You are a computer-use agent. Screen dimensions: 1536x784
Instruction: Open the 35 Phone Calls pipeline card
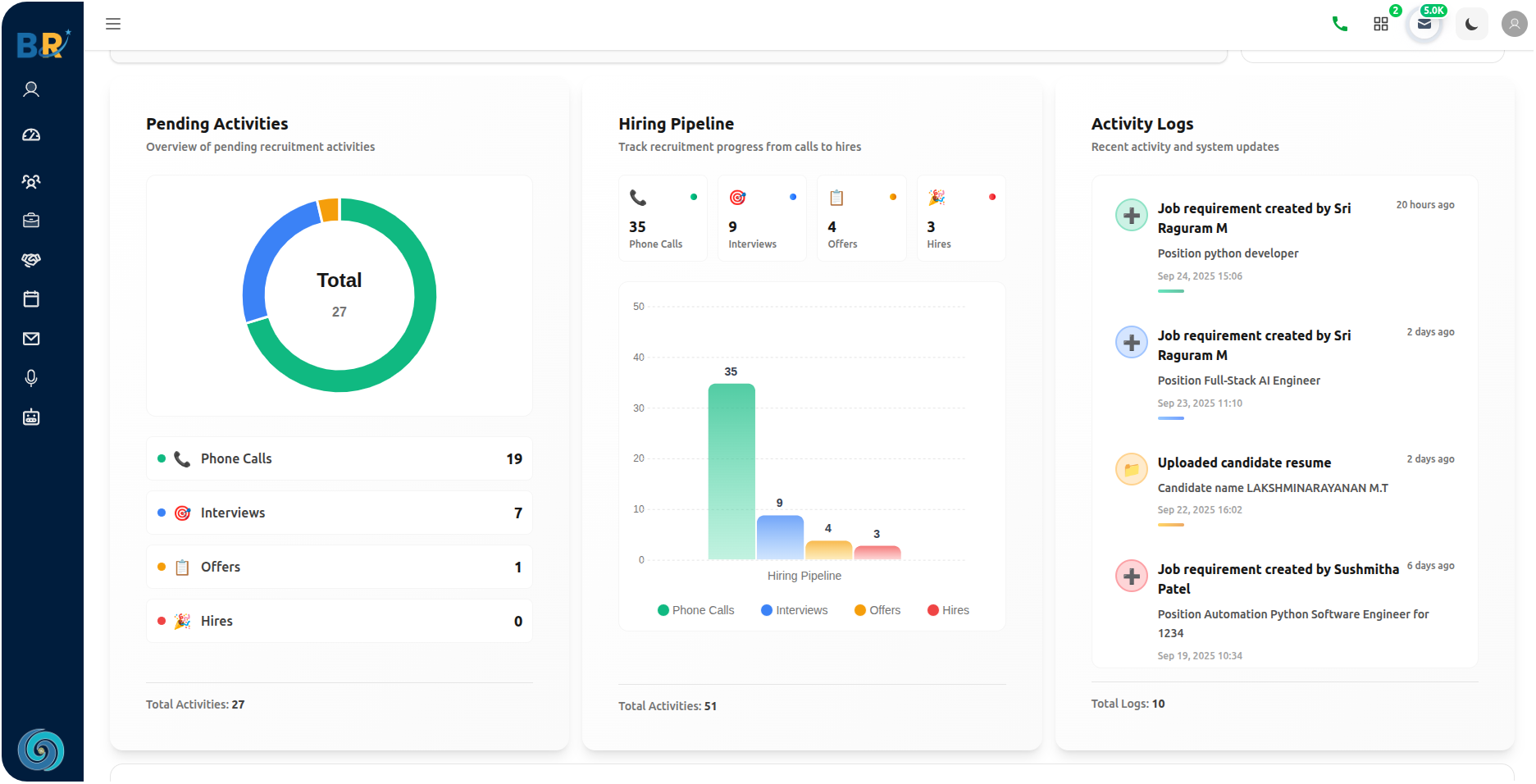click(x=663, y=219)
